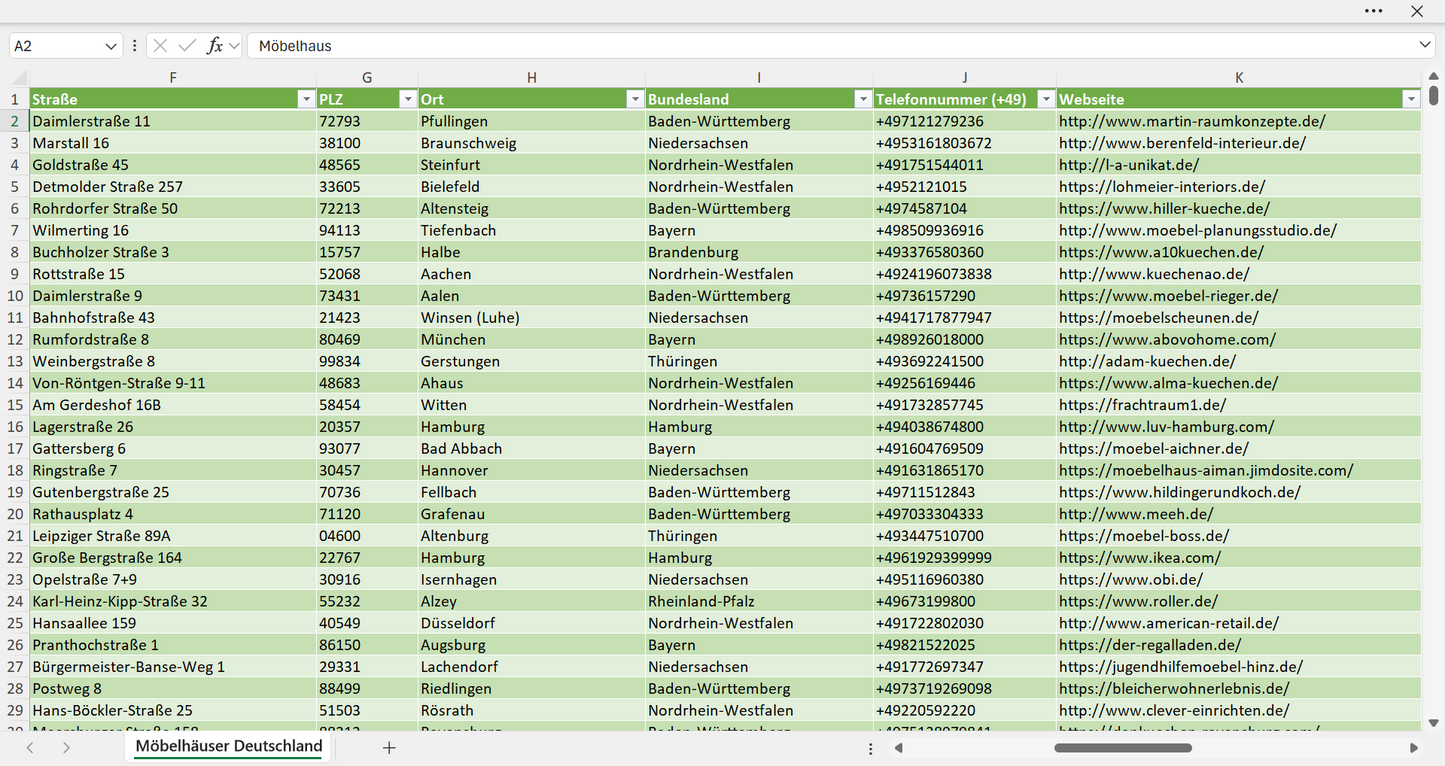This screenshot has height=766, width=1445.
Task: Expand the formula bar chevron
Action: click(x=1424, y=45)
